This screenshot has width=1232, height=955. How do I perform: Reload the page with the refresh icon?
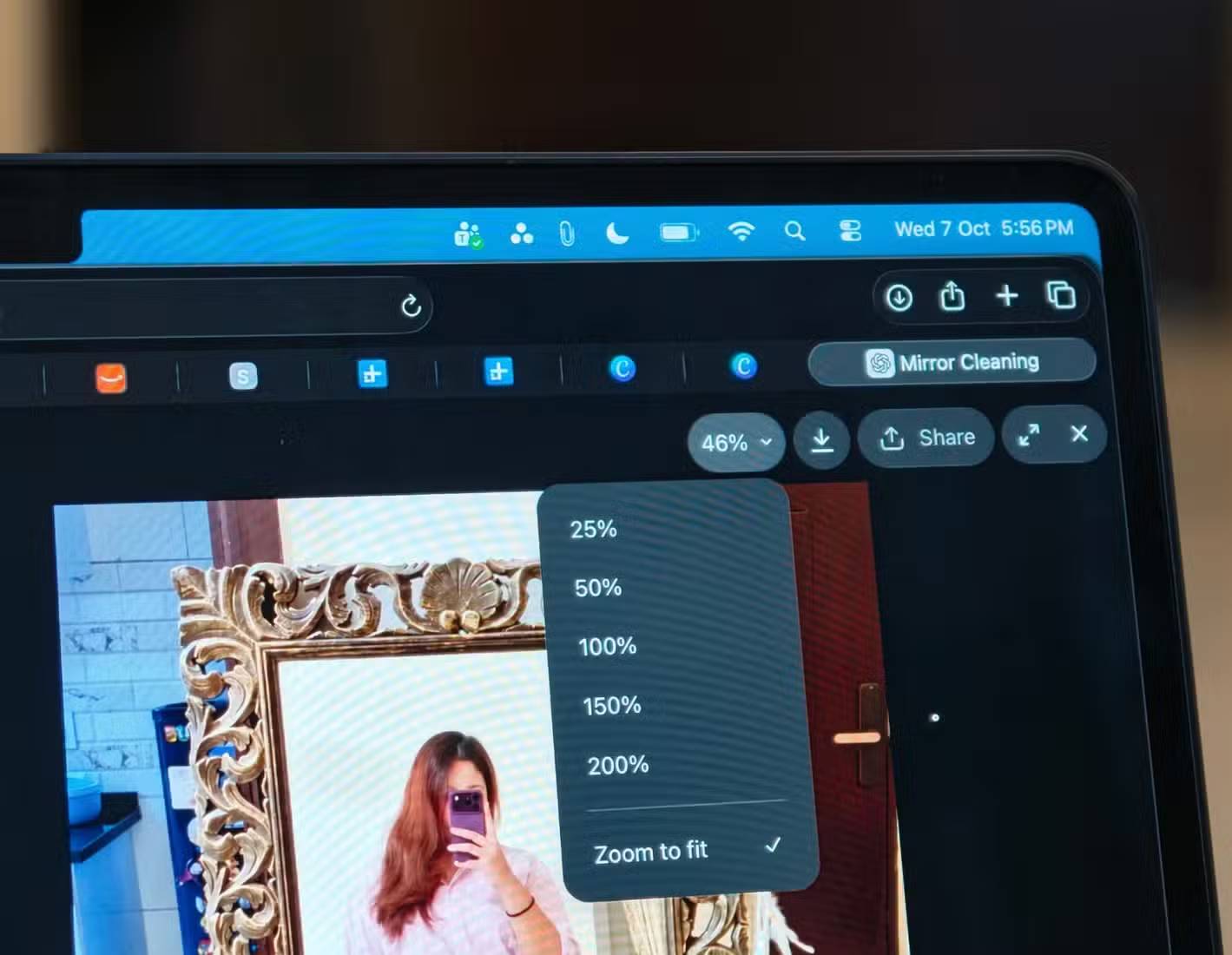pyautogui.click(x=411, y=306)
